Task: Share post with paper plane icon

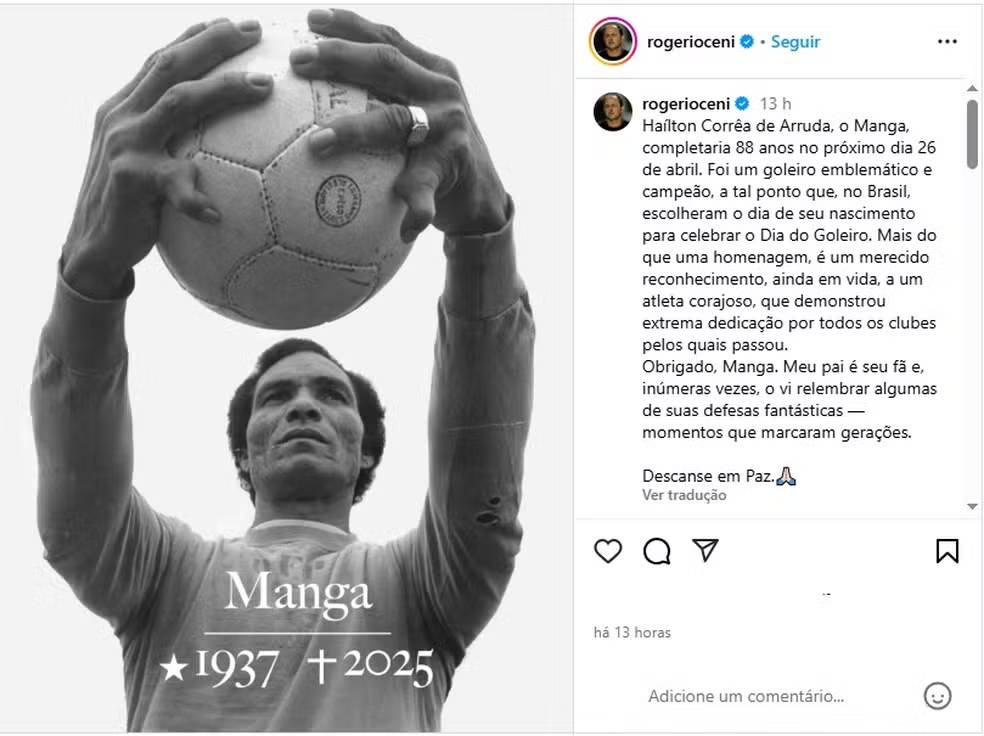Action: pyautogui.click(x=705, y=550)
